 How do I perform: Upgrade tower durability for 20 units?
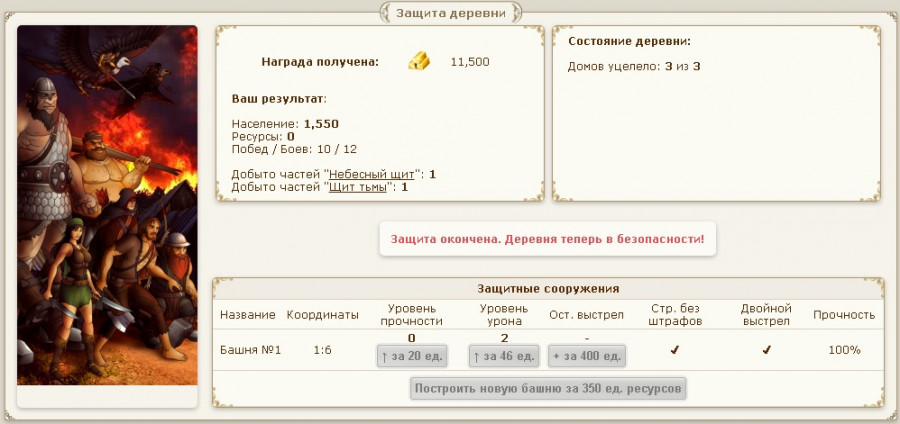pyautogui.click(x=412, y=356)
